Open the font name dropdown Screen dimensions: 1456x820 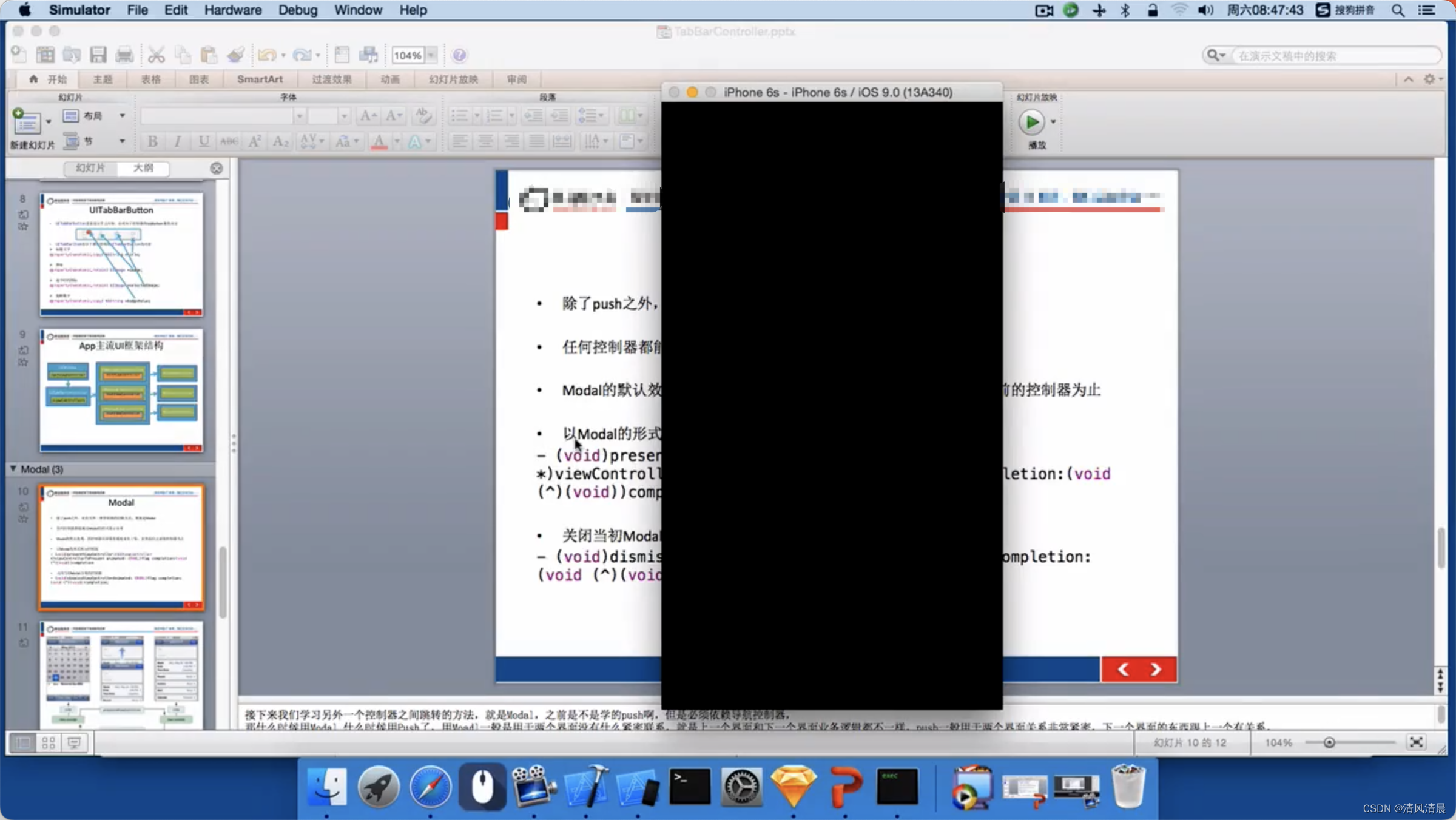pyautogui.click(x=299, y=115)
